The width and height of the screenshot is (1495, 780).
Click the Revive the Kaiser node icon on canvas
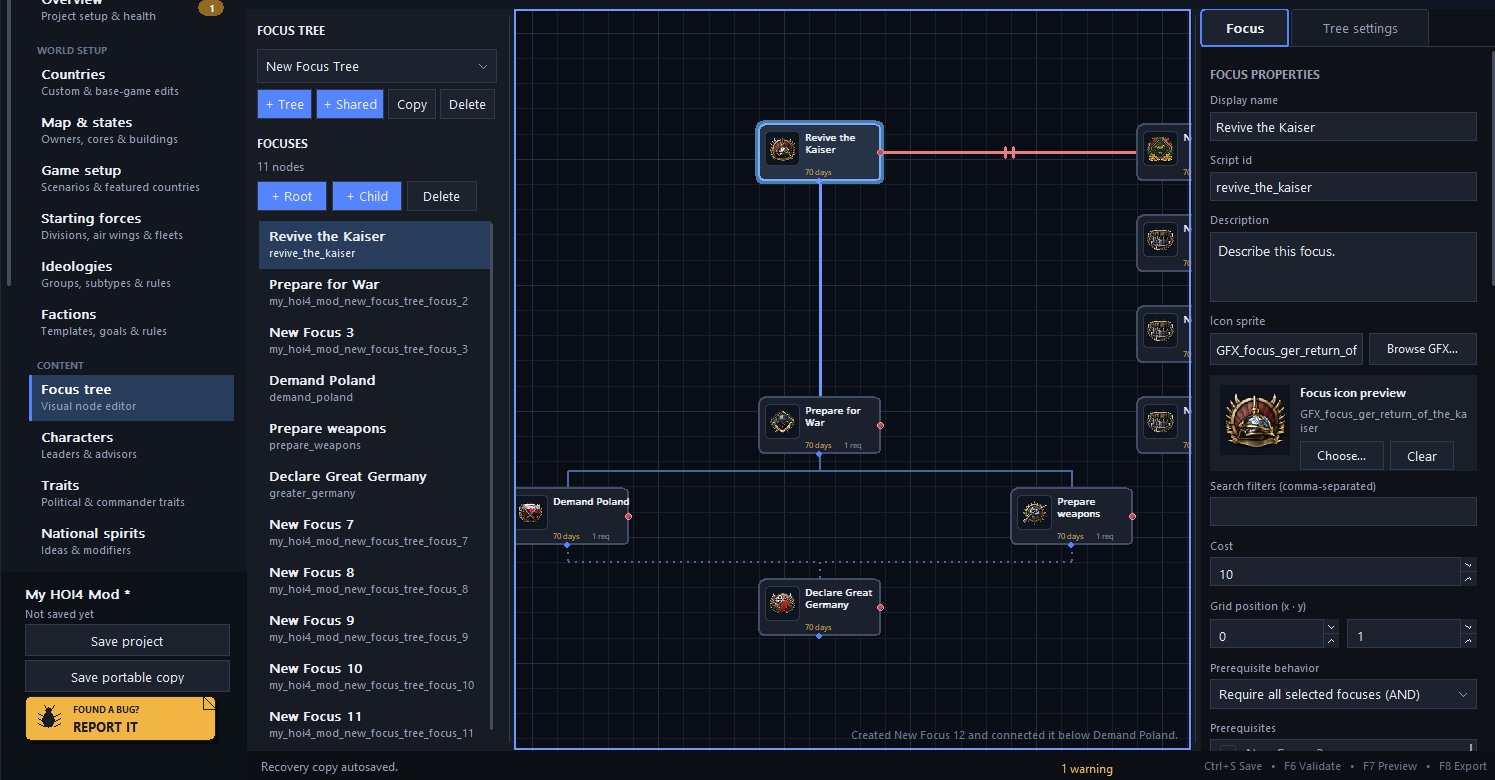click(782, 149)
